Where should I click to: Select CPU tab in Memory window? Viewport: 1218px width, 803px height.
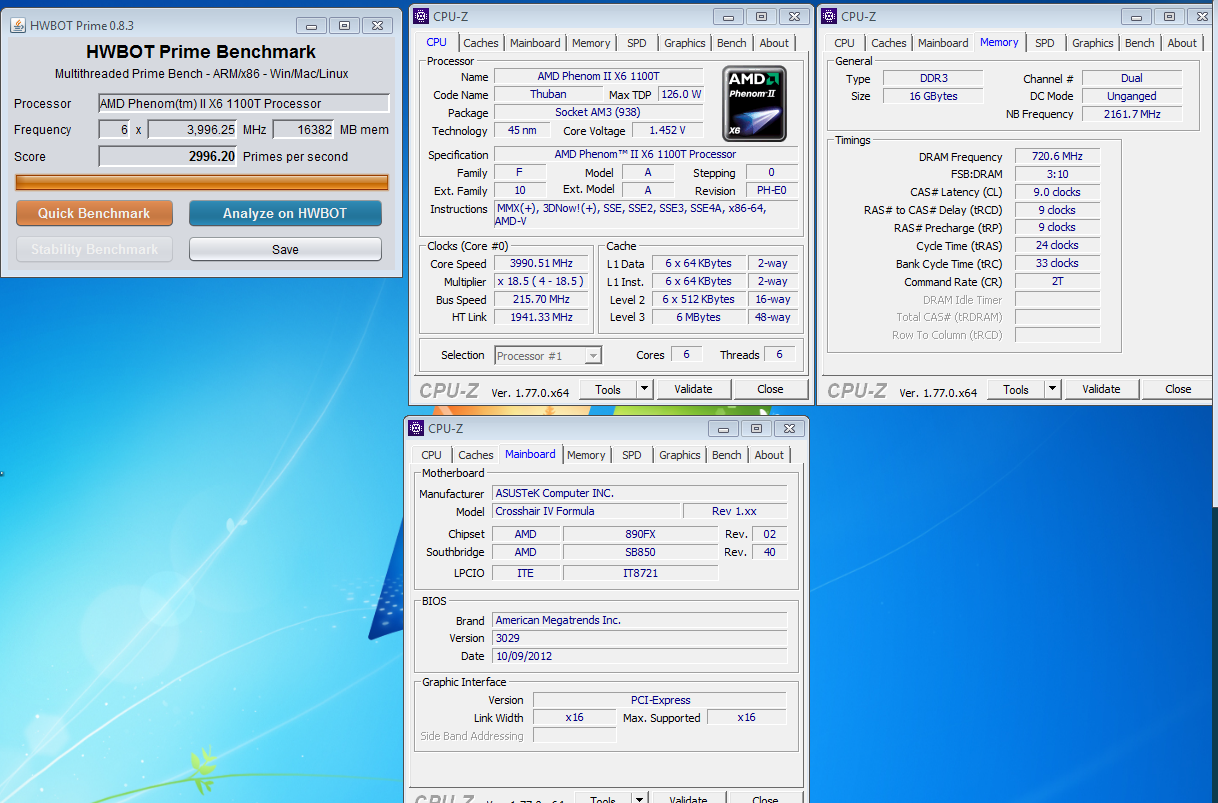coord(845,43)
